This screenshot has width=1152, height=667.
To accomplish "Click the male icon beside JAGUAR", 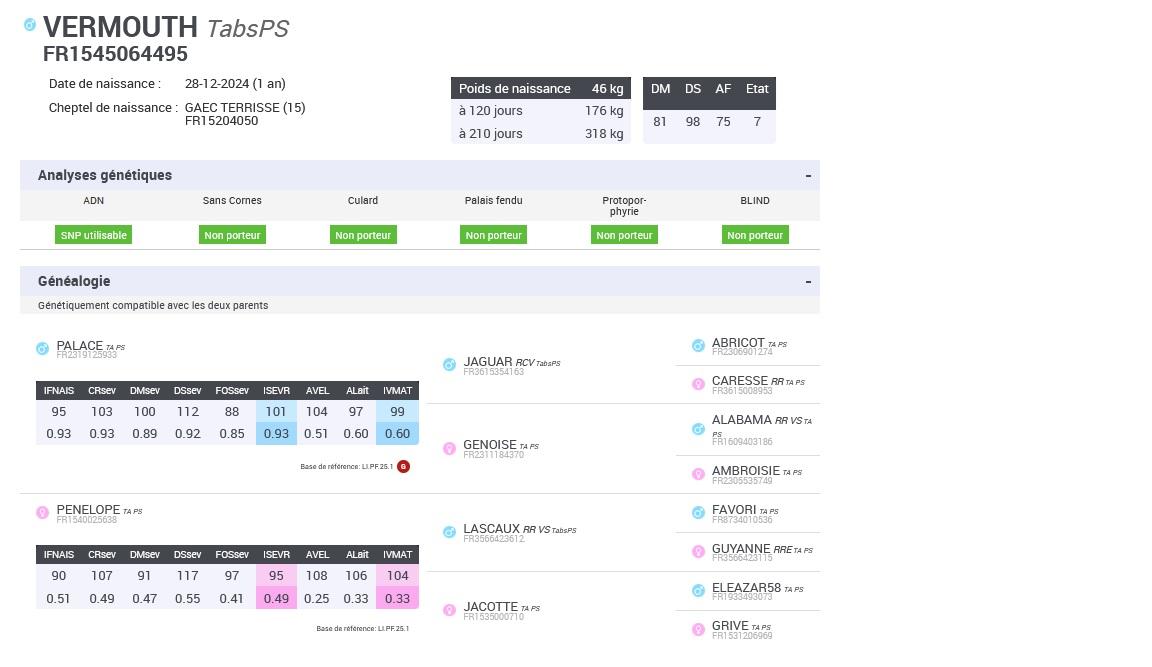I will [449, 365].
